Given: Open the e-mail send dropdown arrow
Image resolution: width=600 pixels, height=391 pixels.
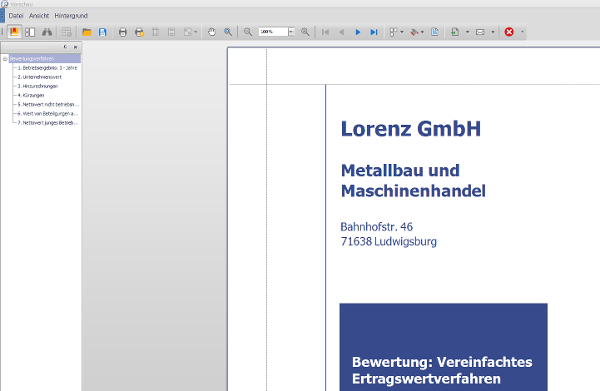Looking at the screenshot, I should 493,32.
